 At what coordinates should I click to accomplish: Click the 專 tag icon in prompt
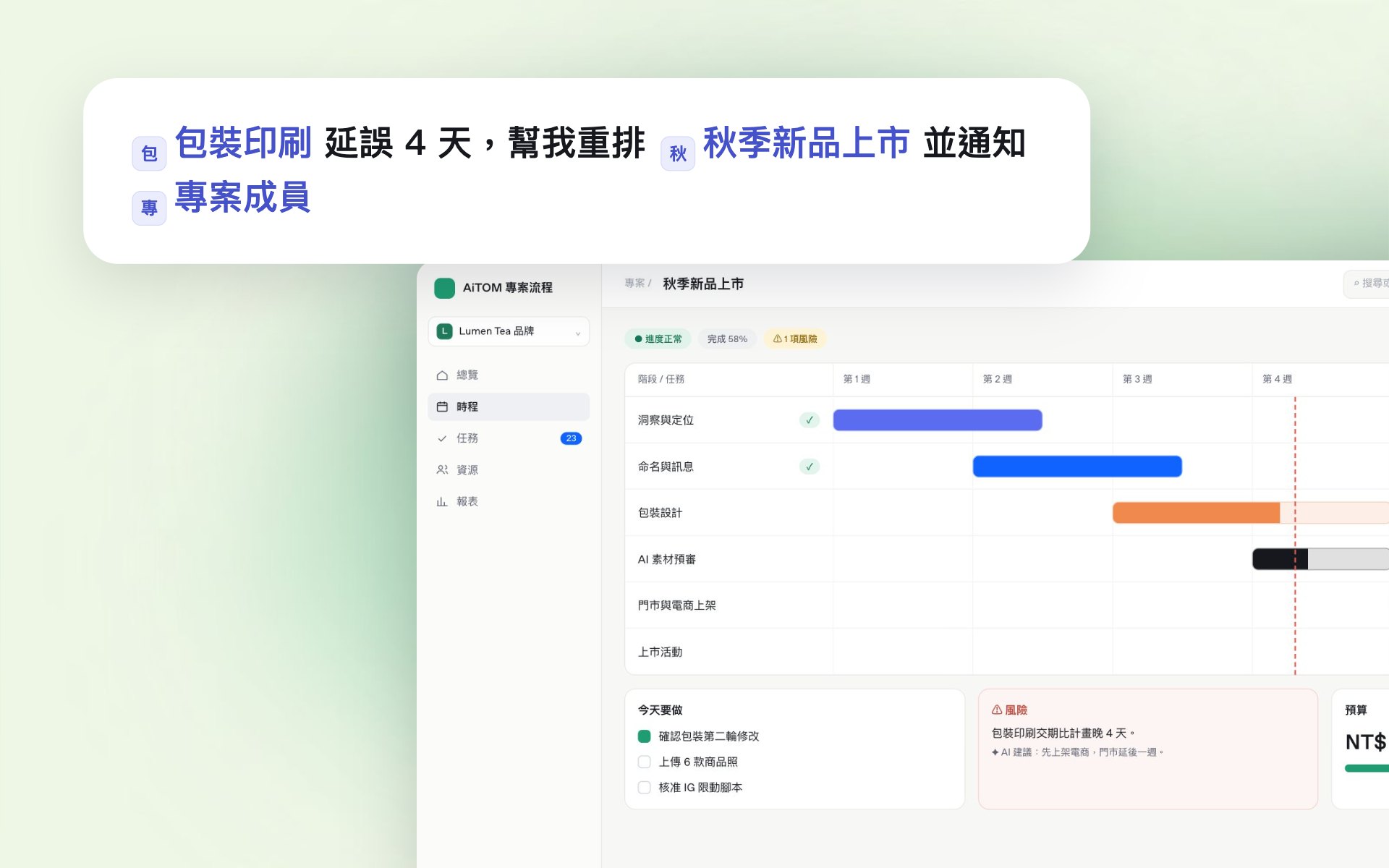pyautogui.click(x=149, y=208)
